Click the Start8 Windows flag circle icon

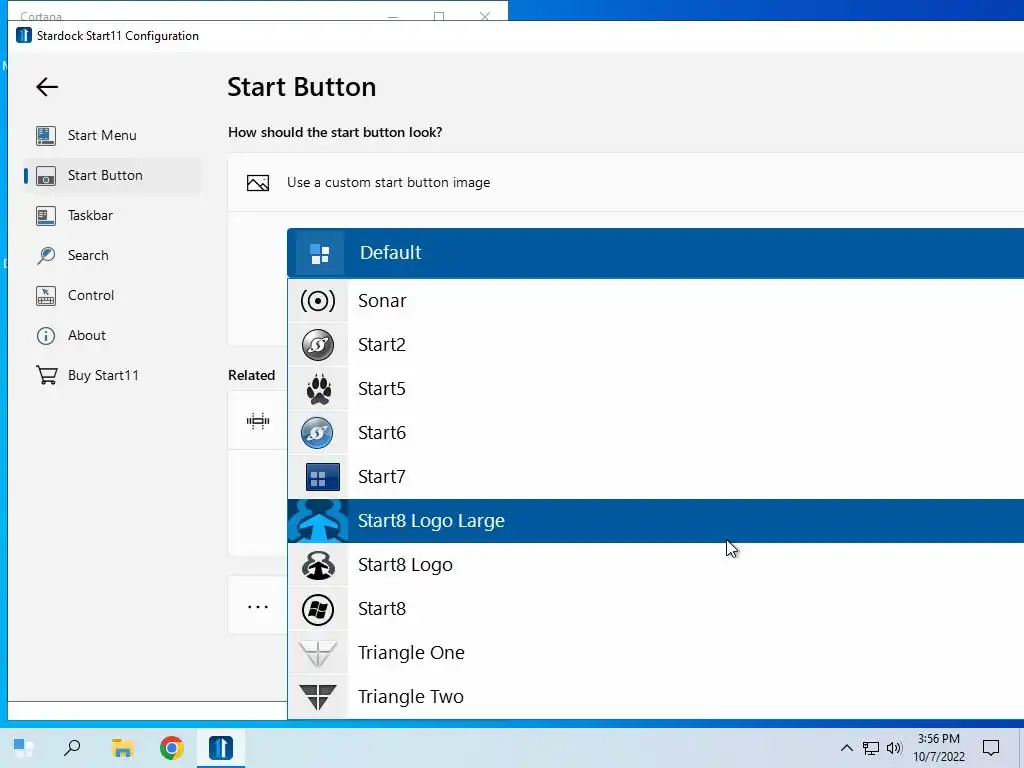(x=318, y=609)
